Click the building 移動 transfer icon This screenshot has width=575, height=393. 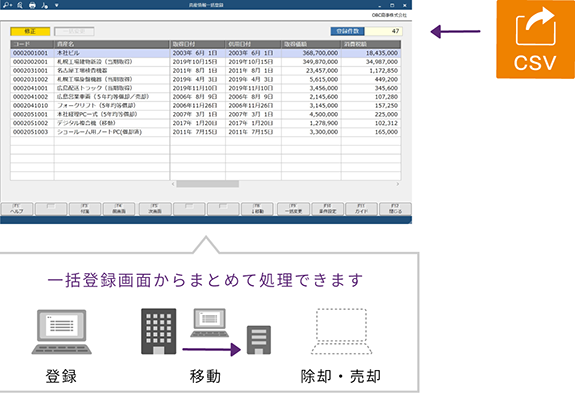point(206,332)
